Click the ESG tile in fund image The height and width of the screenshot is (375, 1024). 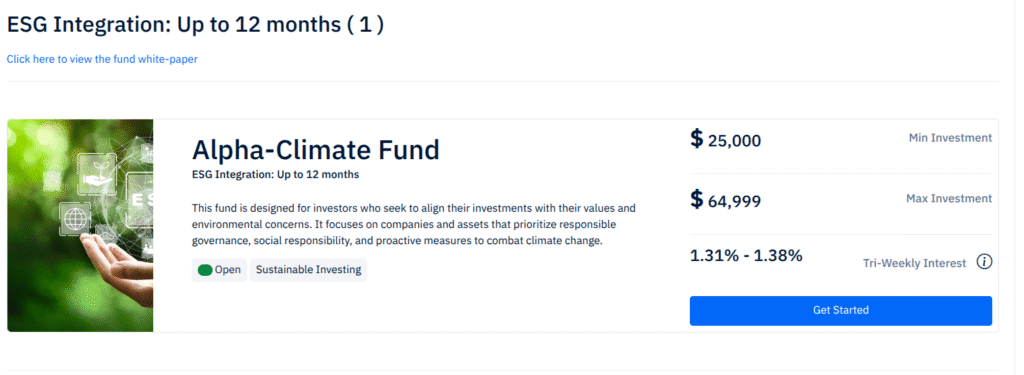140,200
